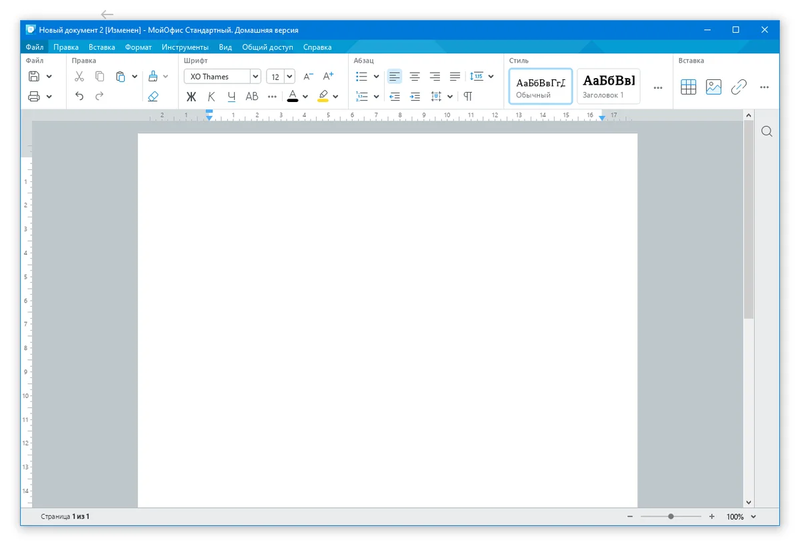800x546 pixels.
Task: Click the Print icon
Action: (34, 96)
